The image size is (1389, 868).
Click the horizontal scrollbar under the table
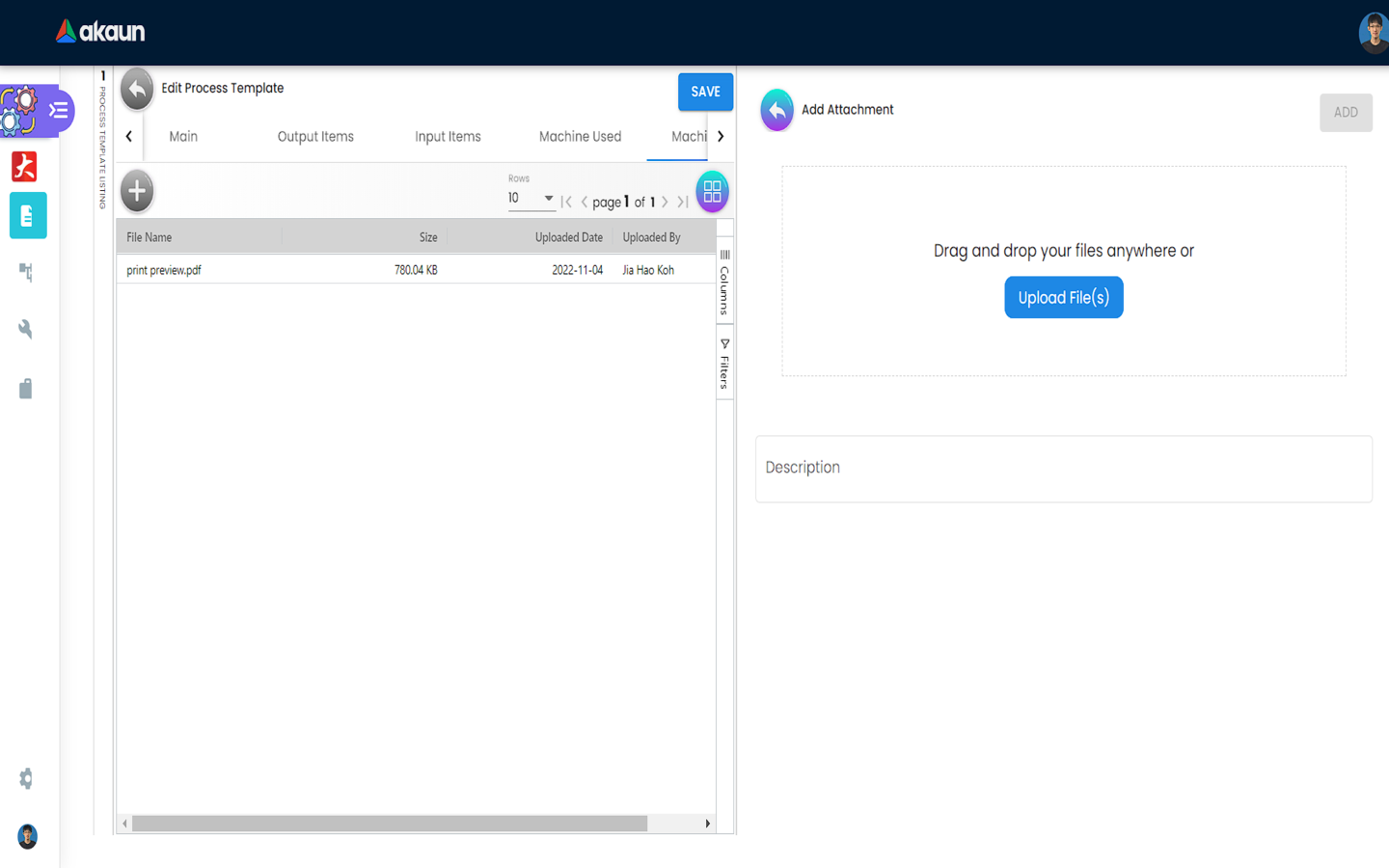(390, 824)
